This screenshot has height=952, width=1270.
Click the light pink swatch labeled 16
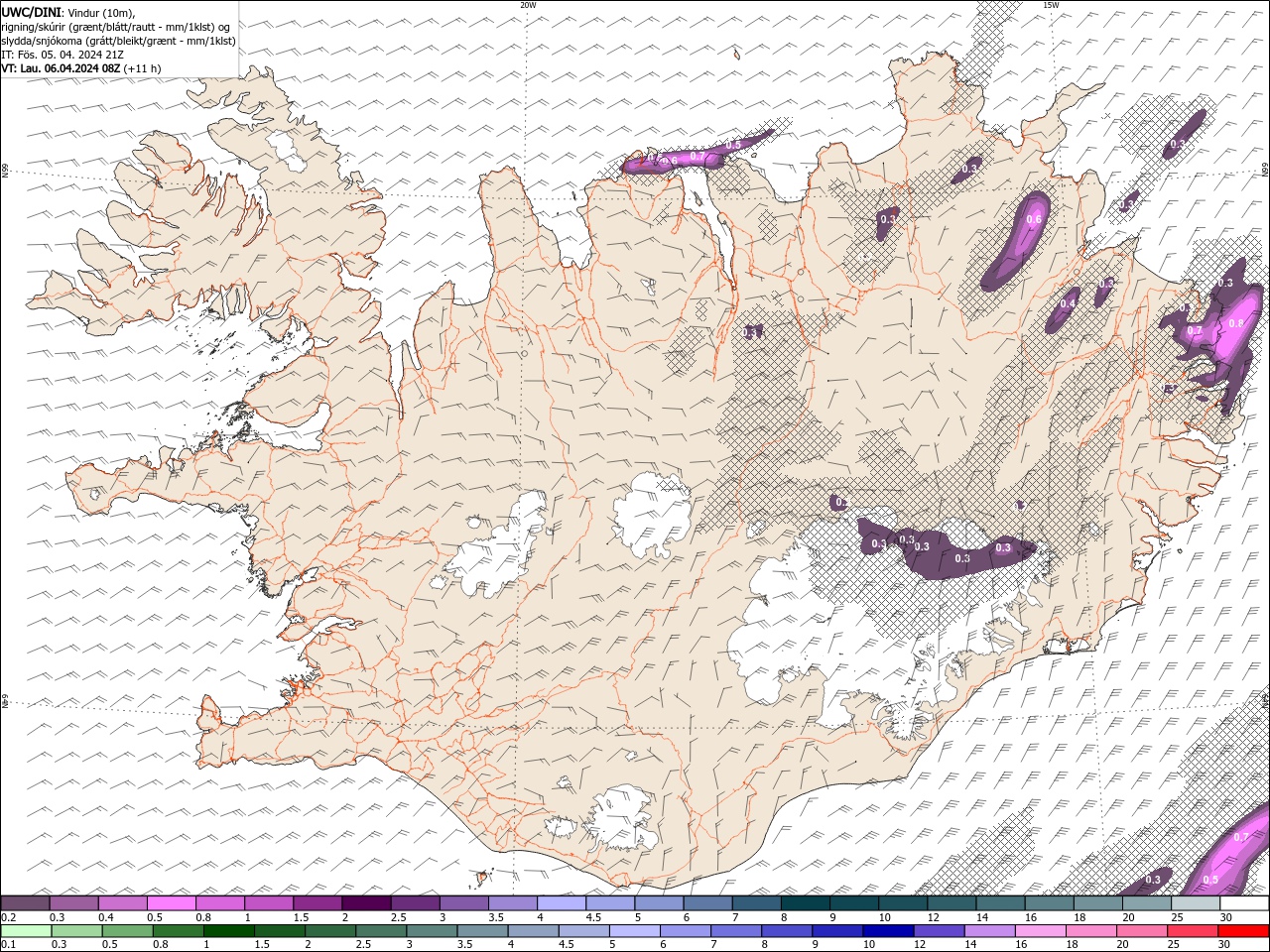tap(1040, 931)
